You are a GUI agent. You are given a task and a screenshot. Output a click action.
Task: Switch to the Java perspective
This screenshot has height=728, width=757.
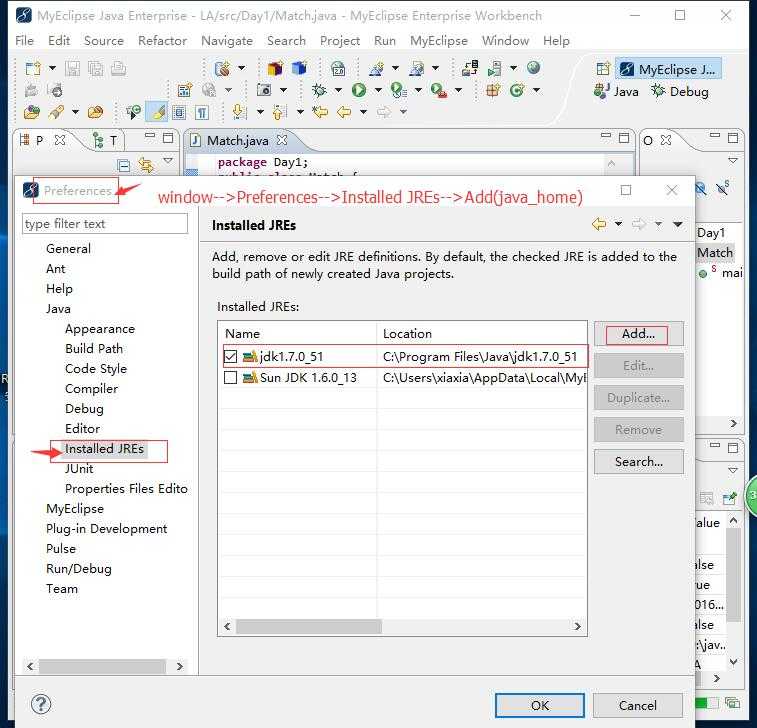pyautogui.click(x=616, y=91)
